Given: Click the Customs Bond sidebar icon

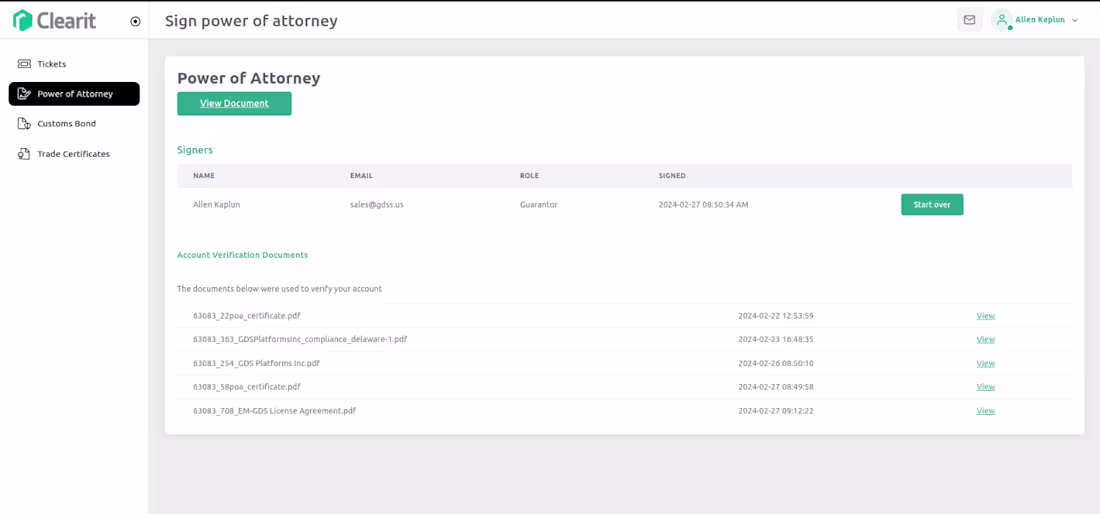Looking at the screenshot, I should [x=24, y=124].
